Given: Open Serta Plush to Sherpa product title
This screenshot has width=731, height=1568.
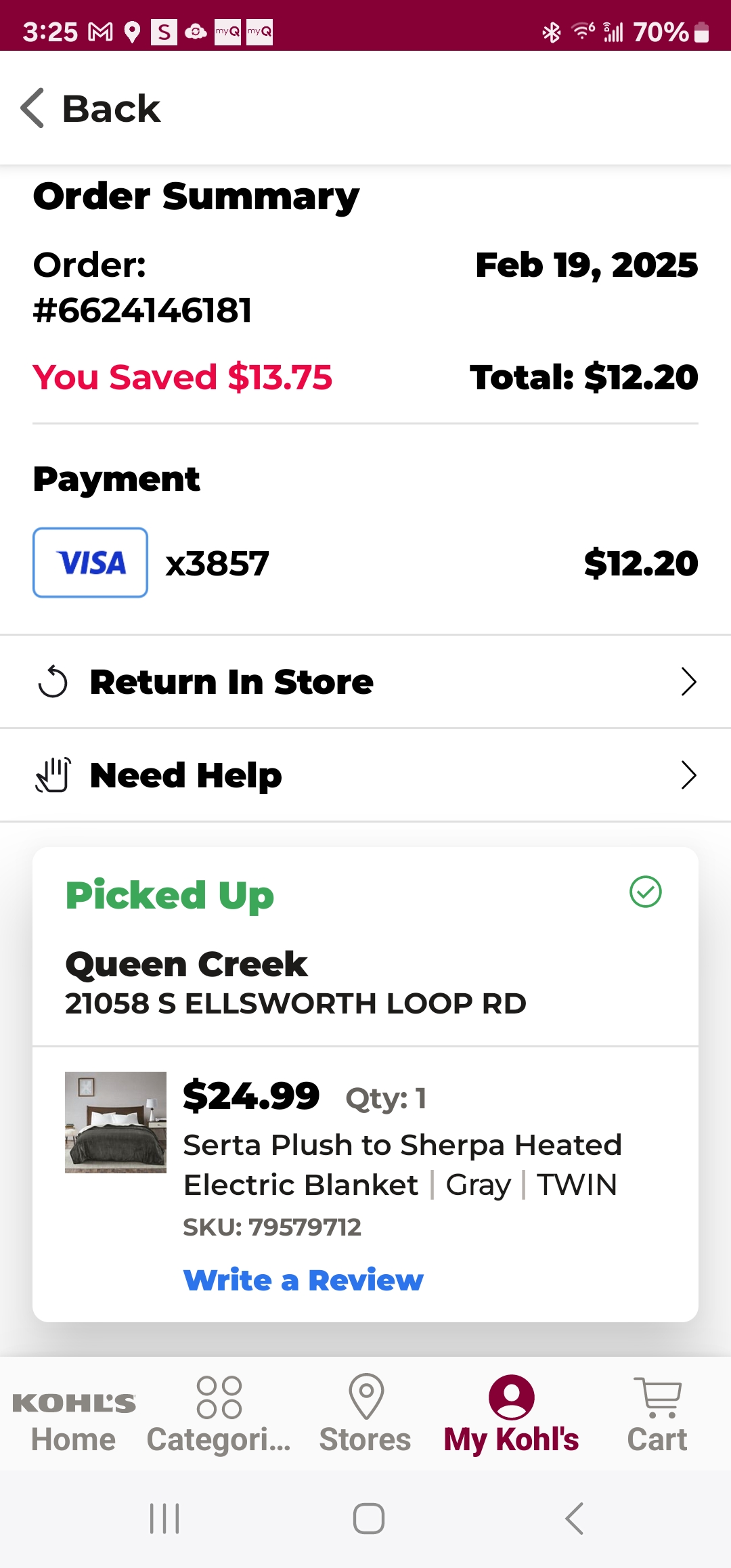Looking at the screenshot, I should coord(402,1165).
